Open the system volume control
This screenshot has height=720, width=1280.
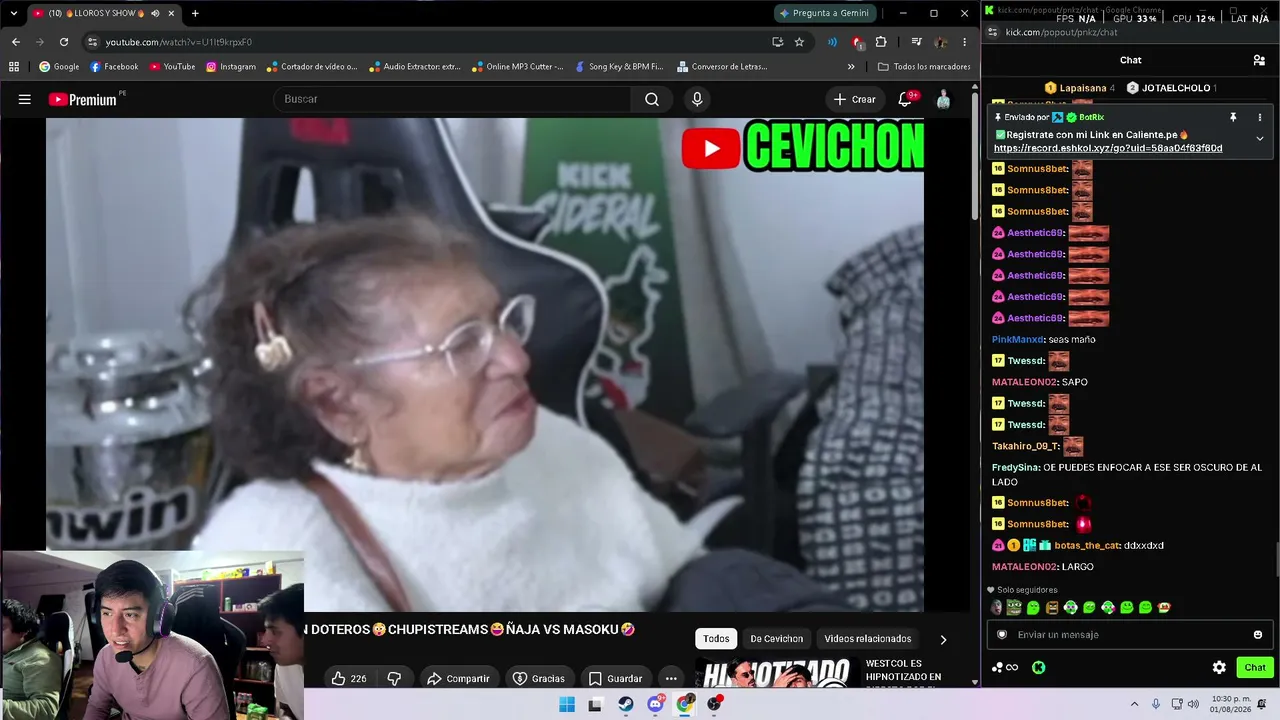(1193, 704)
